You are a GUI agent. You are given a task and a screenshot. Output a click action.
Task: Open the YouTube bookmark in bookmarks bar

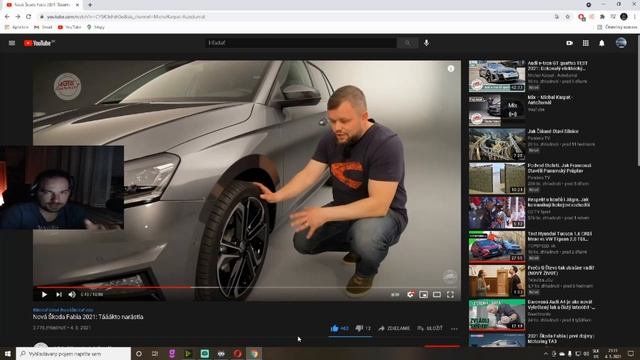coord(69,27)
